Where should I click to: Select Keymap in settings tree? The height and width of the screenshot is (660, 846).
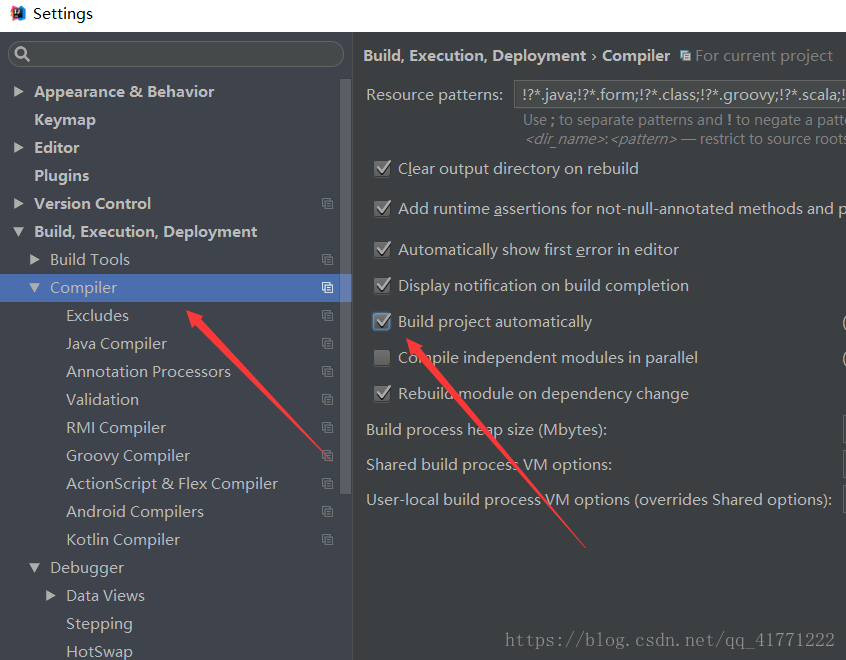pyautogui.click(x=64, y=119)
